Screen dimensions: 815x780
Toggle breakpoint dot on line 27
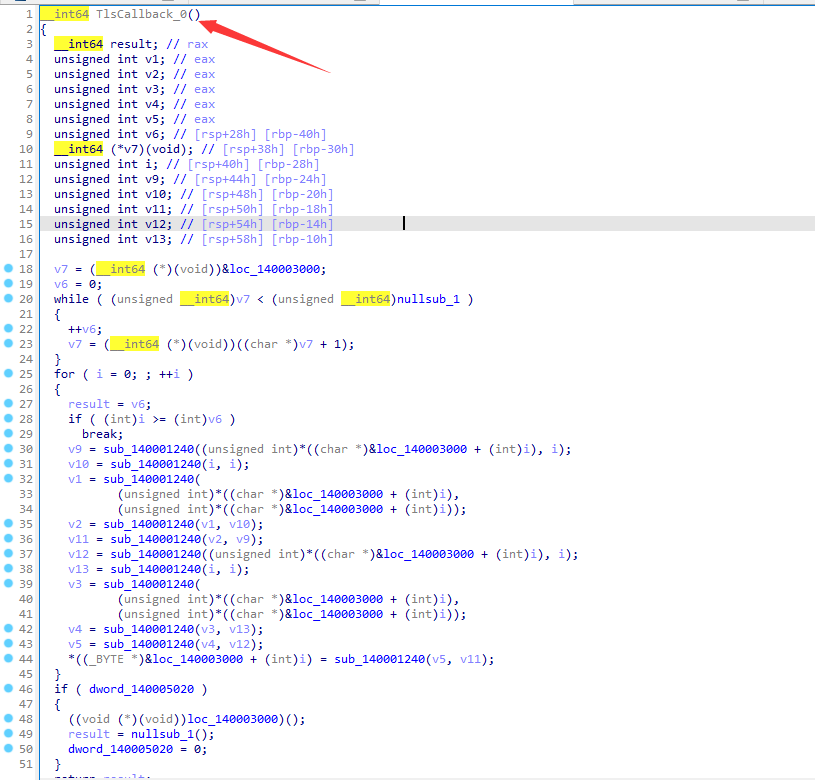point(8,403)
